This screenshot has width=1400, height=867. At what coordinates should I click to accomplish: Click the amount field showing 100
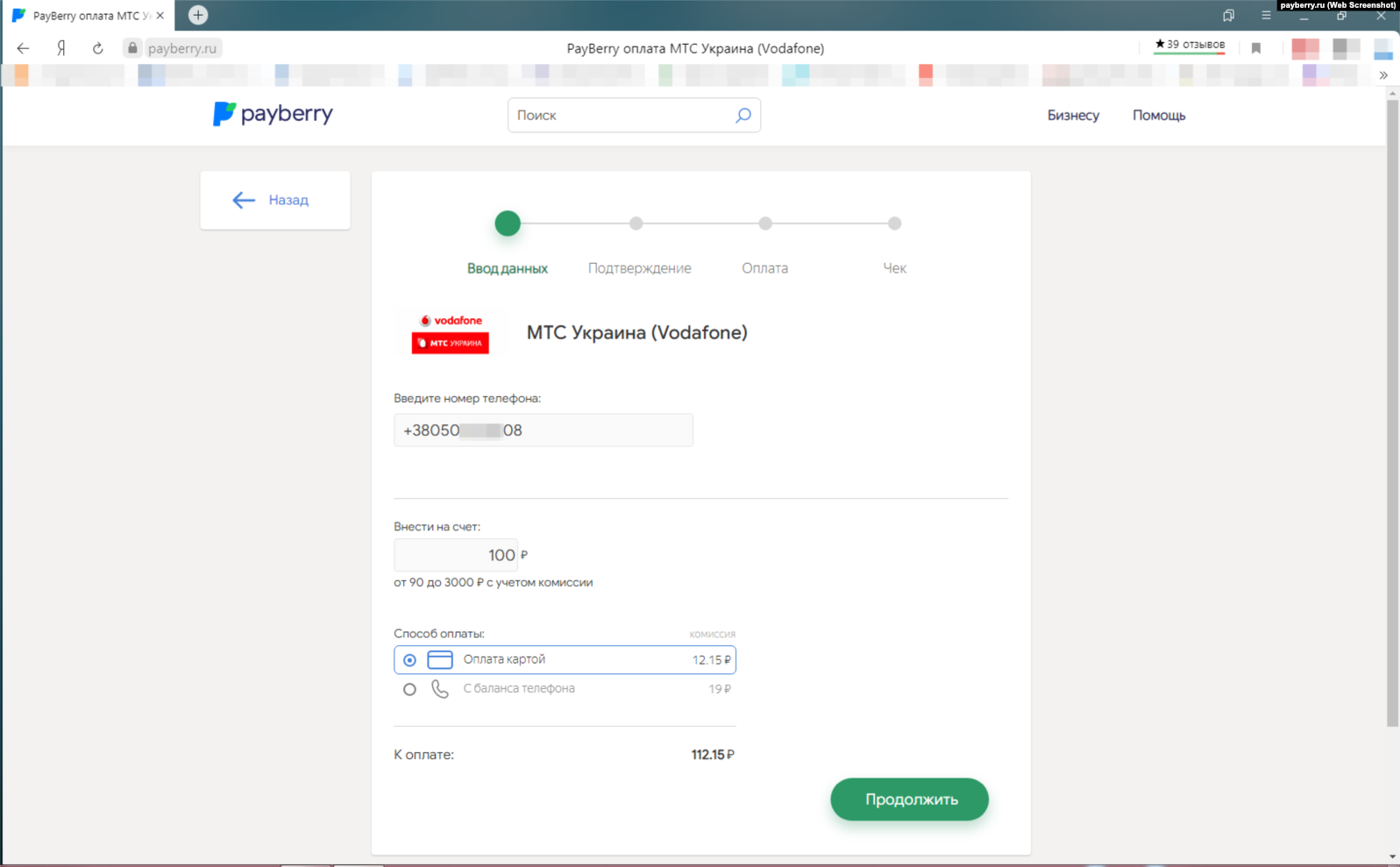pos(456,555)
